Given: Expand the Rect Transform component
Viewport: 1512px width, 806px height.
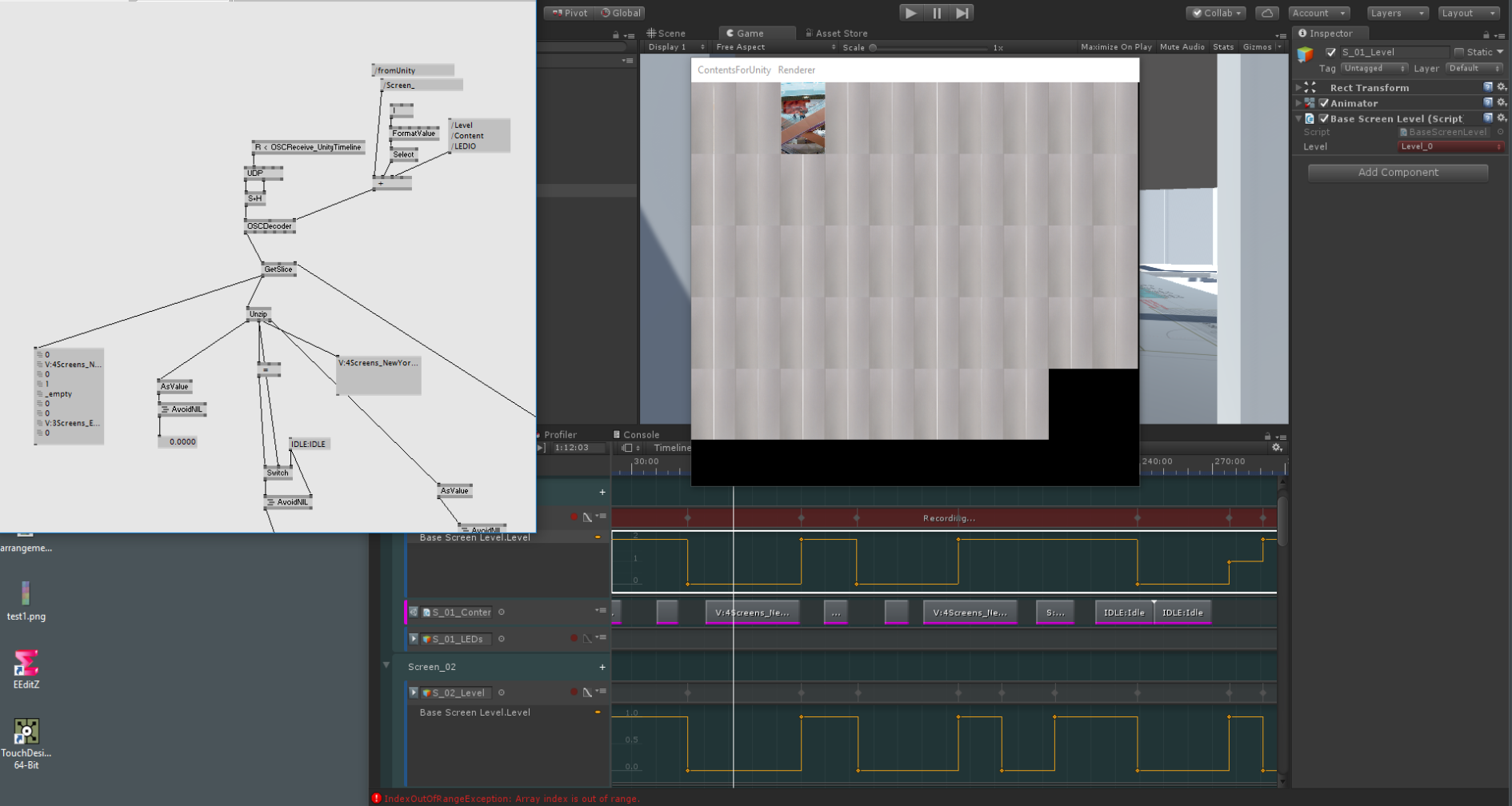Looking at the screenshot, I should point(1298,87).
